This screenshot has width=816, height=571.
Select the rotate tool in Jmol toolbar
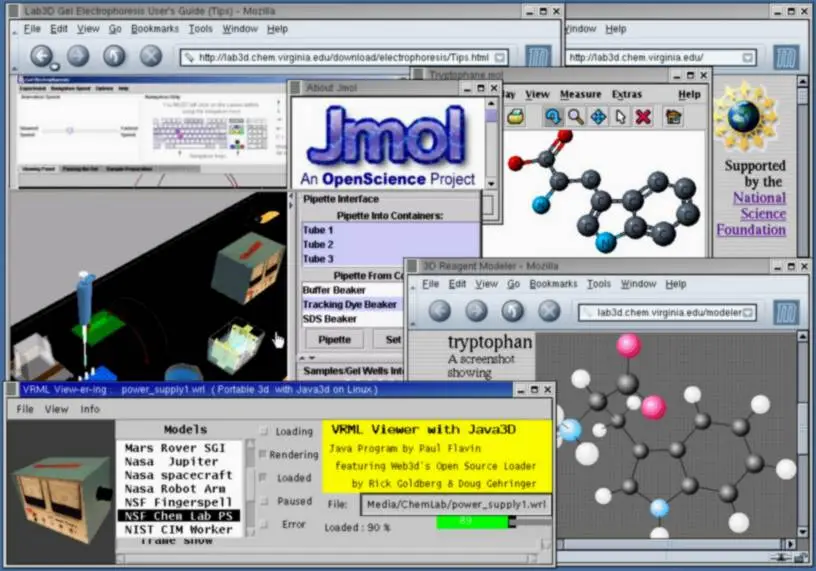553,117
